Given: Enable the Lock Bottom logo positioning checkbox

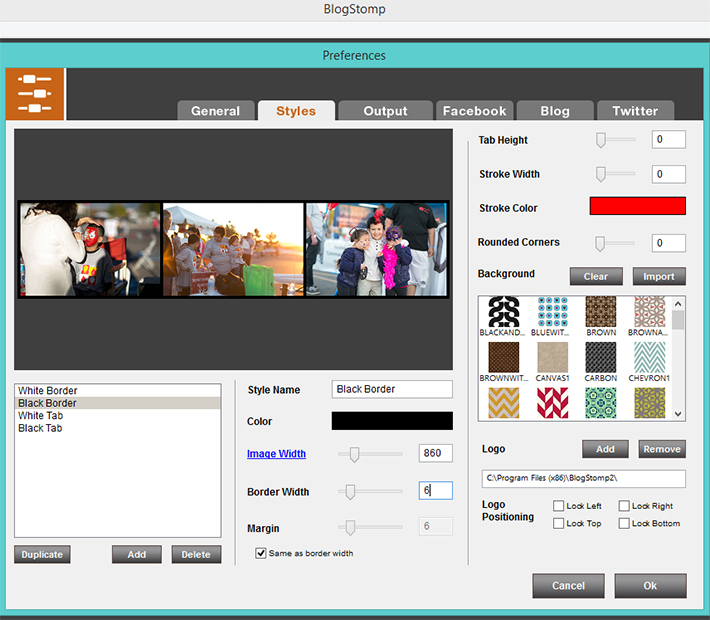Looking at the screenshot, I should click(624, 523).
